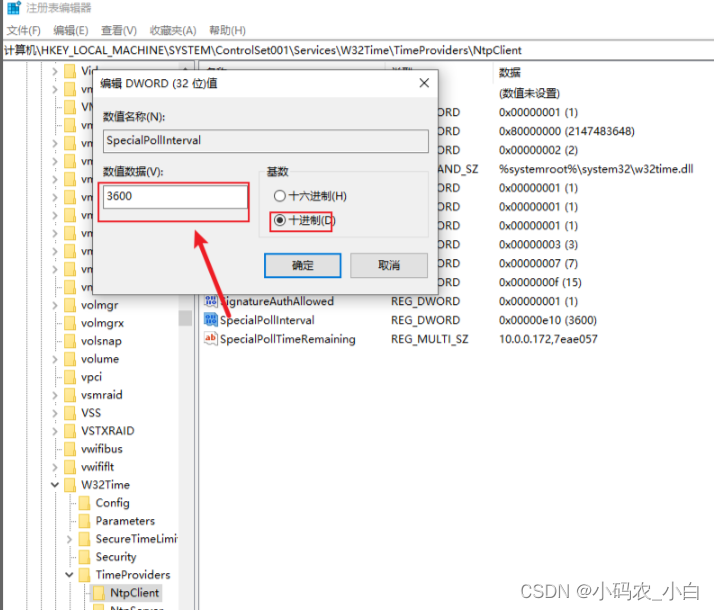This screenshot has height=610, width=714.
Task: Click the 数值数据 field containing 3600
Action: (175, 196)
